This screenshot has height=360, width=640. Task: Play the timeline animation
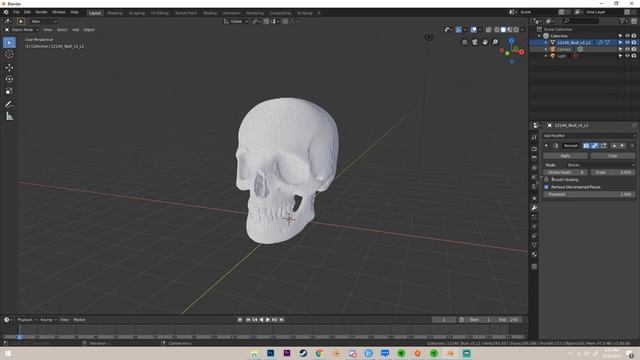[x=268, y=320]
